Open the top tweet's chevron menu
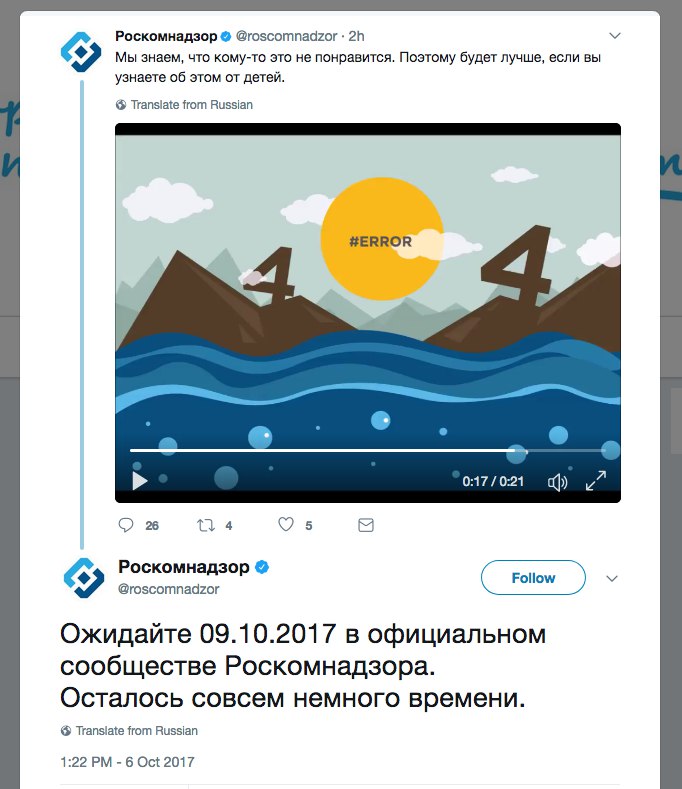Image resolution: width=682 pixels, height=789 pixels. (x=615, y=36)
